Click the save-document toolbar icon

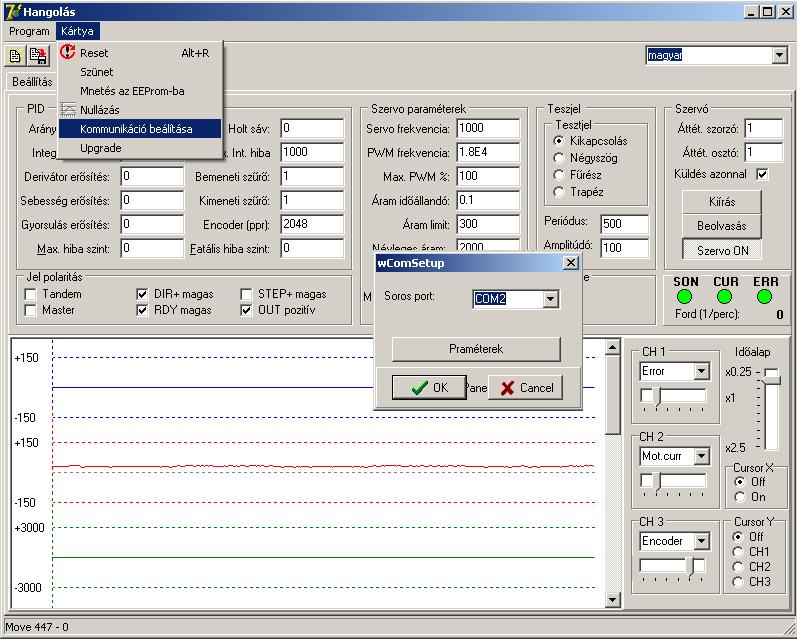tap(38, 57)
